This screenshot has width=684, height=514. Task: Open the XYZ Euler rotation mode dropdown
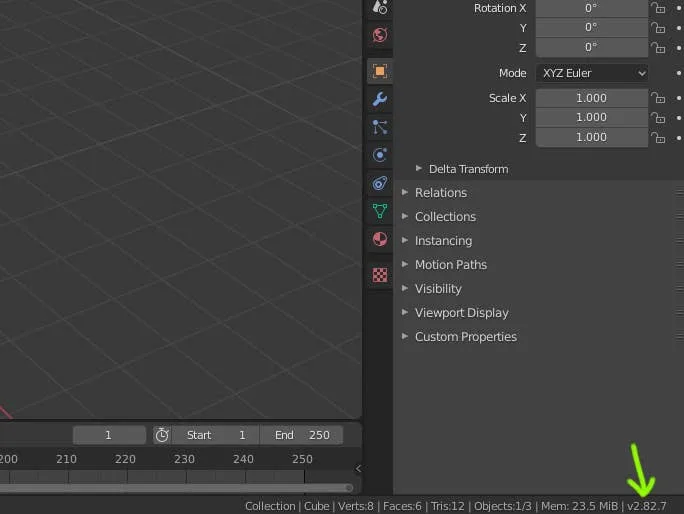592,73
